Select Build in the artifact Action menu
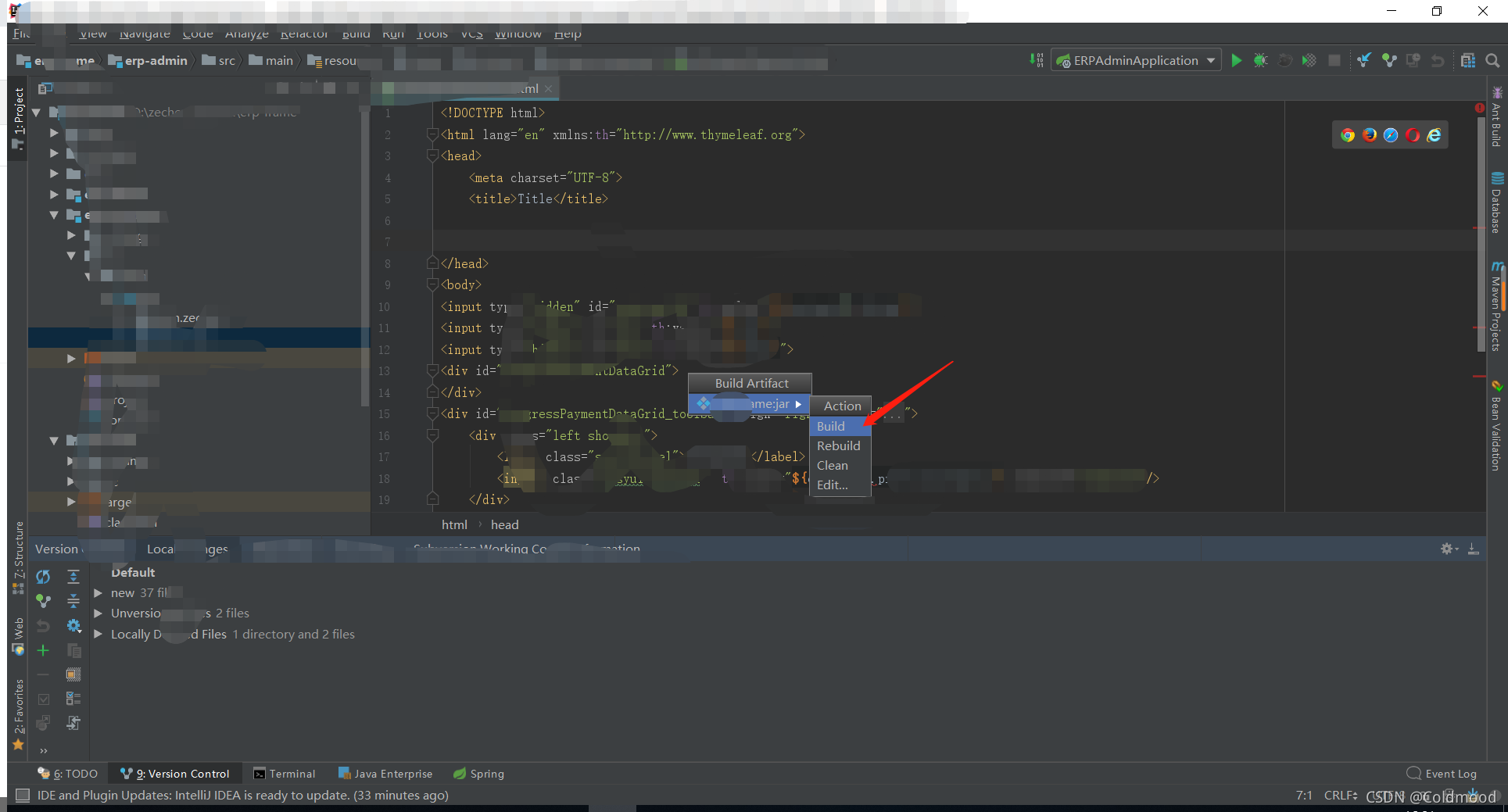The height and width of the screenshot is (812, 1508). pyautogui.click(x=840, y=426)
